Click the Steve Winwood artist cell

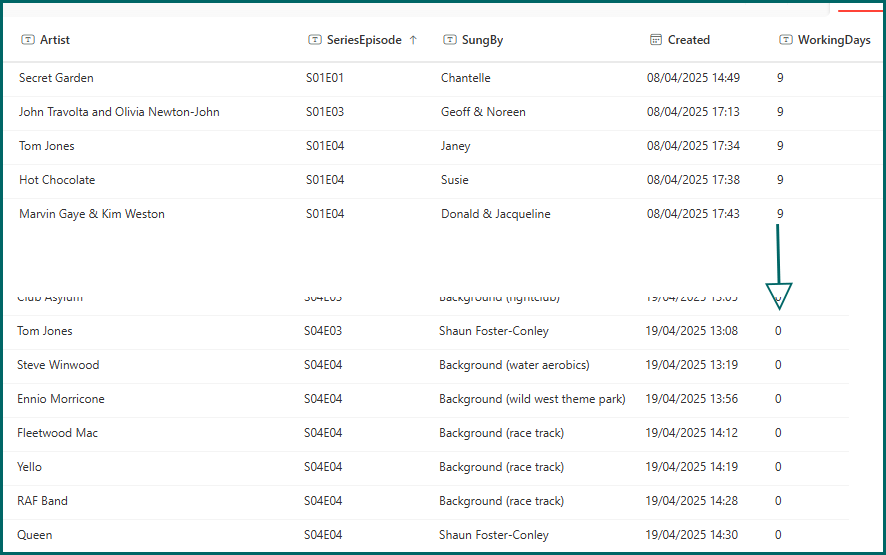pos(58,365)
